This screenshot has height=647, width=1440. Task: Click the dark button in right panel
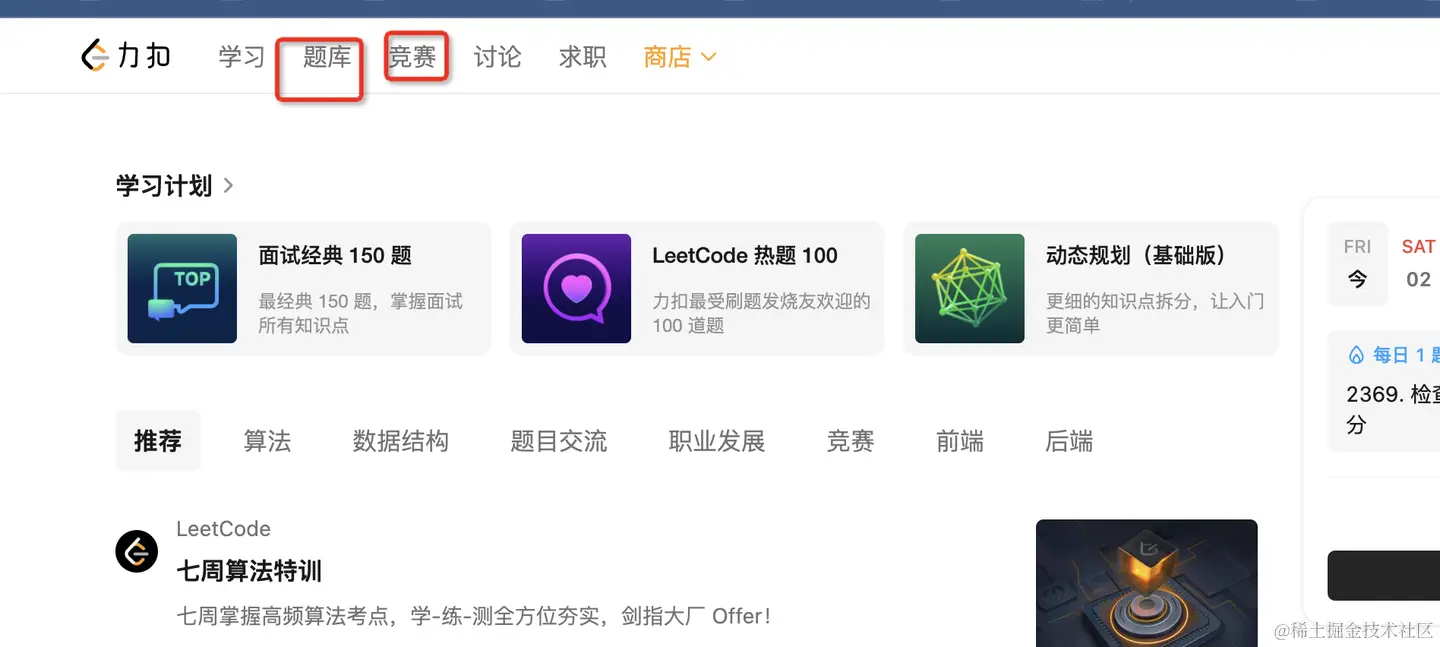pos(1384,575)
